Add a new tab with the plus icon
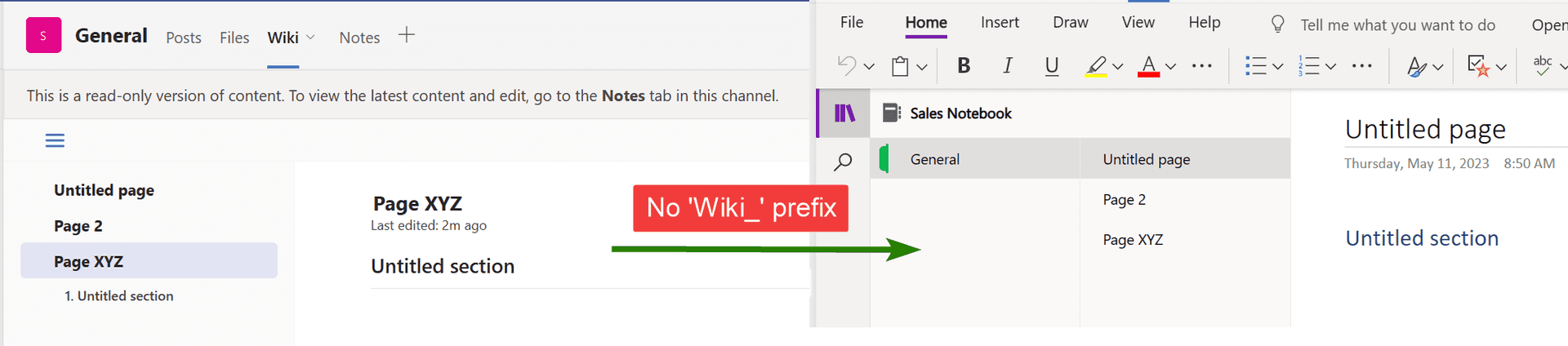 point(406,35)
